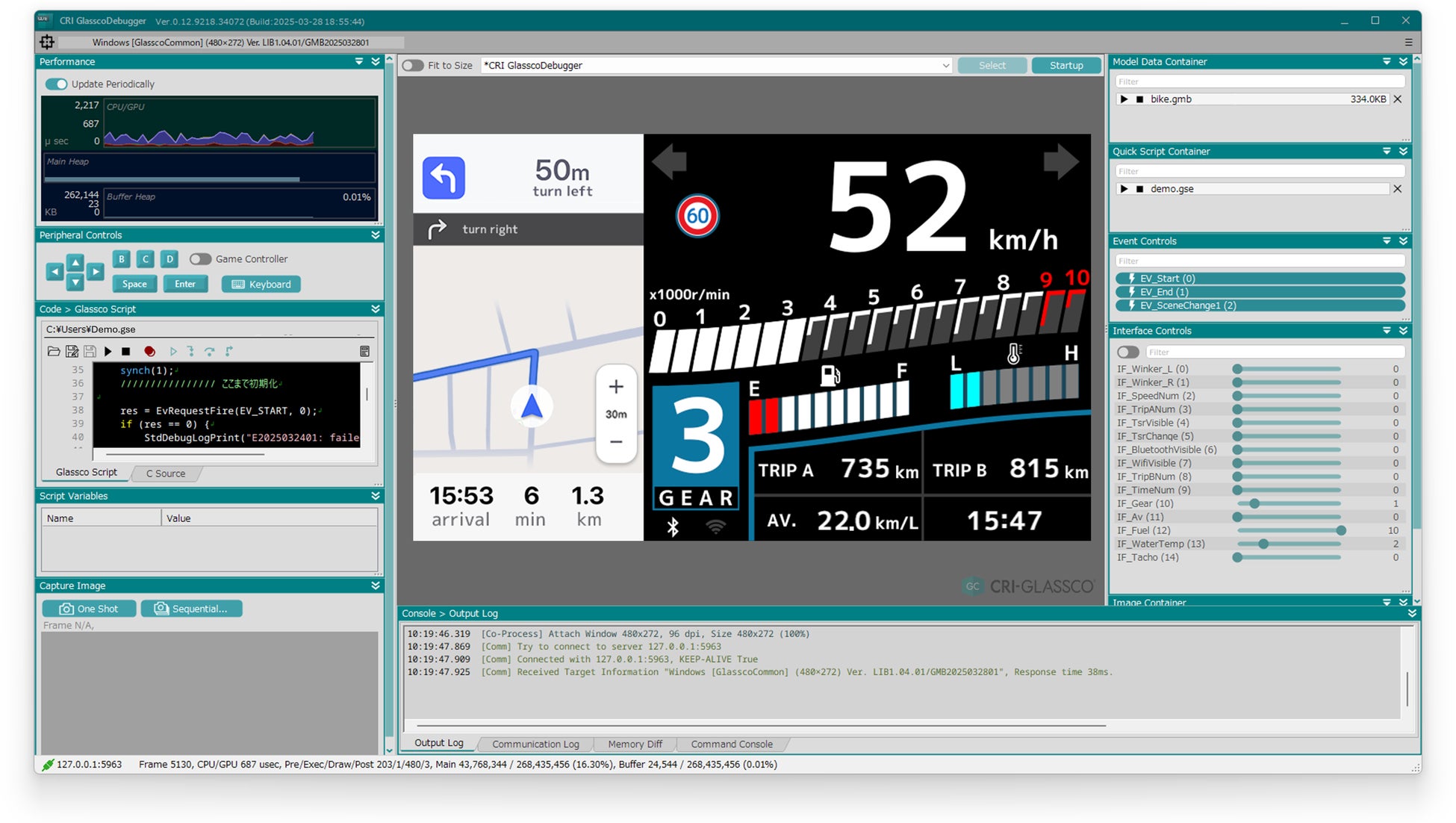
Task: Fire the EV_SceneChange1 event
Action: click(x=1260, y=305)
